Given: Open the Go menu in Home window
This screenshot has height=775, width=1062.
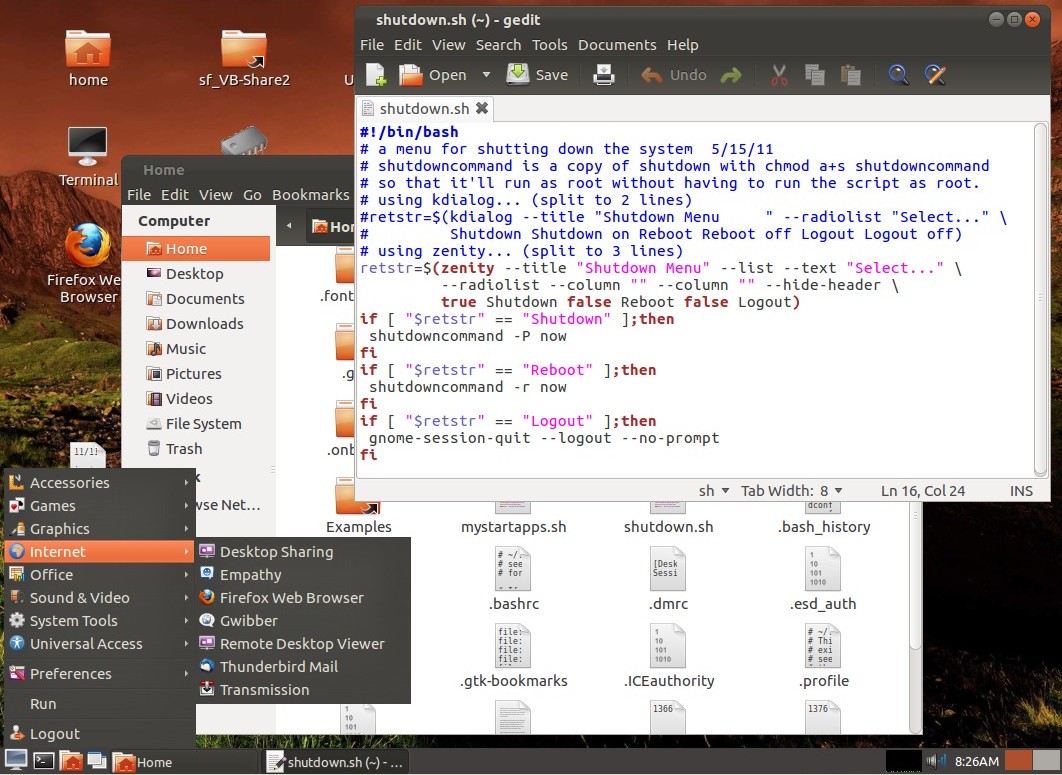Looking at the screenshot, I should 252,194.
